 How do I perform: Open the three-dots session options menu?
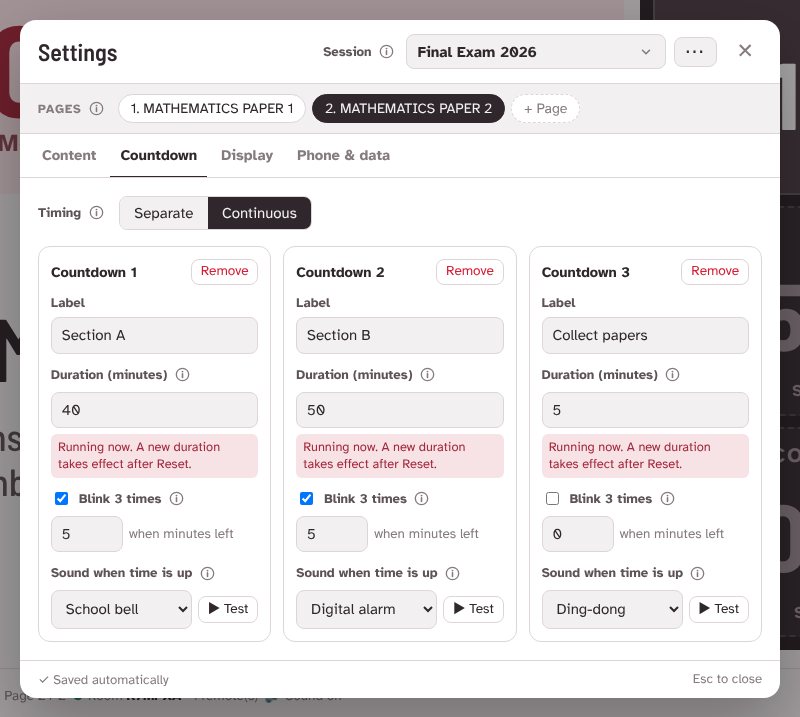tap(695, 52)
